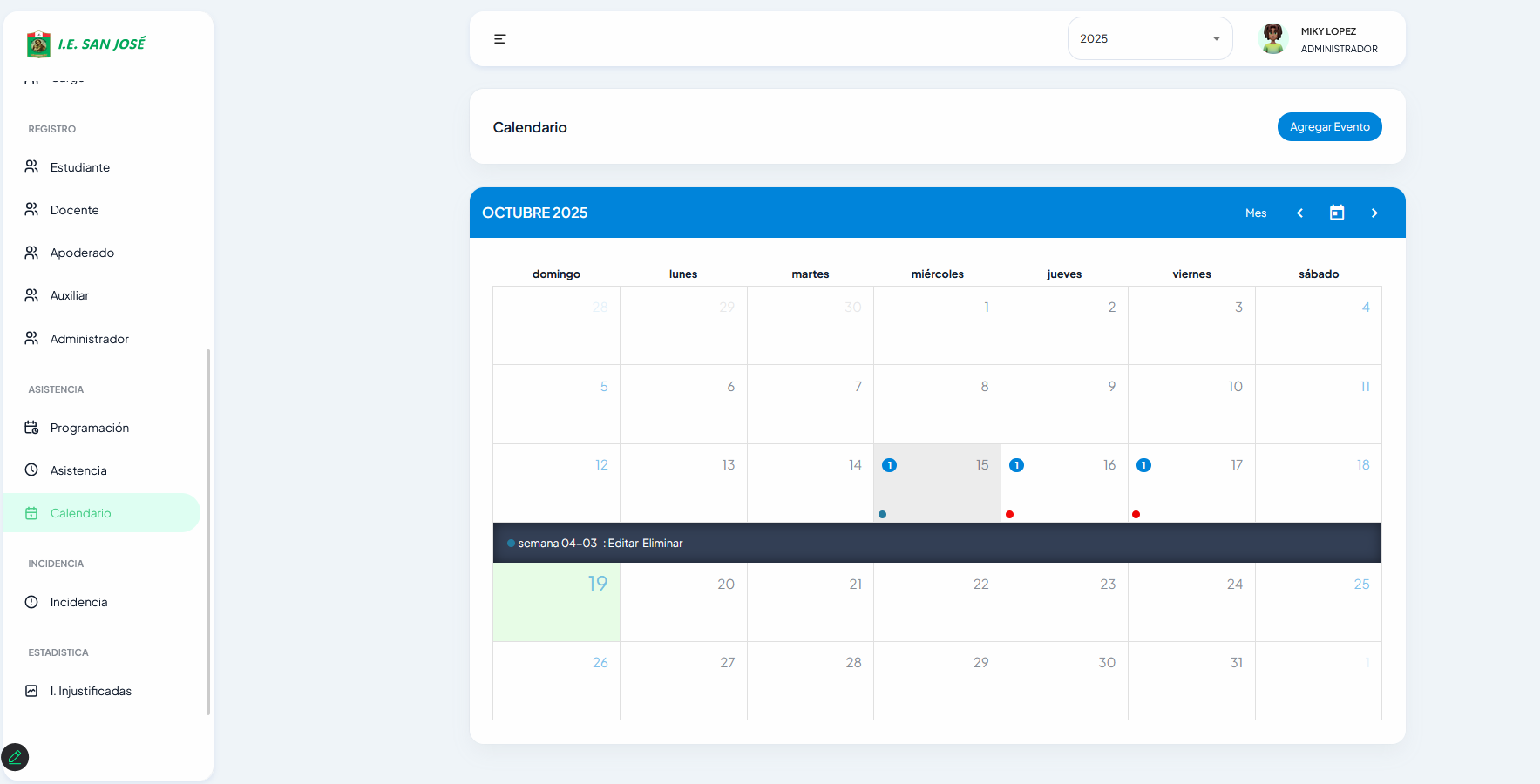
Task: Open Estudiante in the sidebar
Action: pyautogui.click(x=79, y=167)
